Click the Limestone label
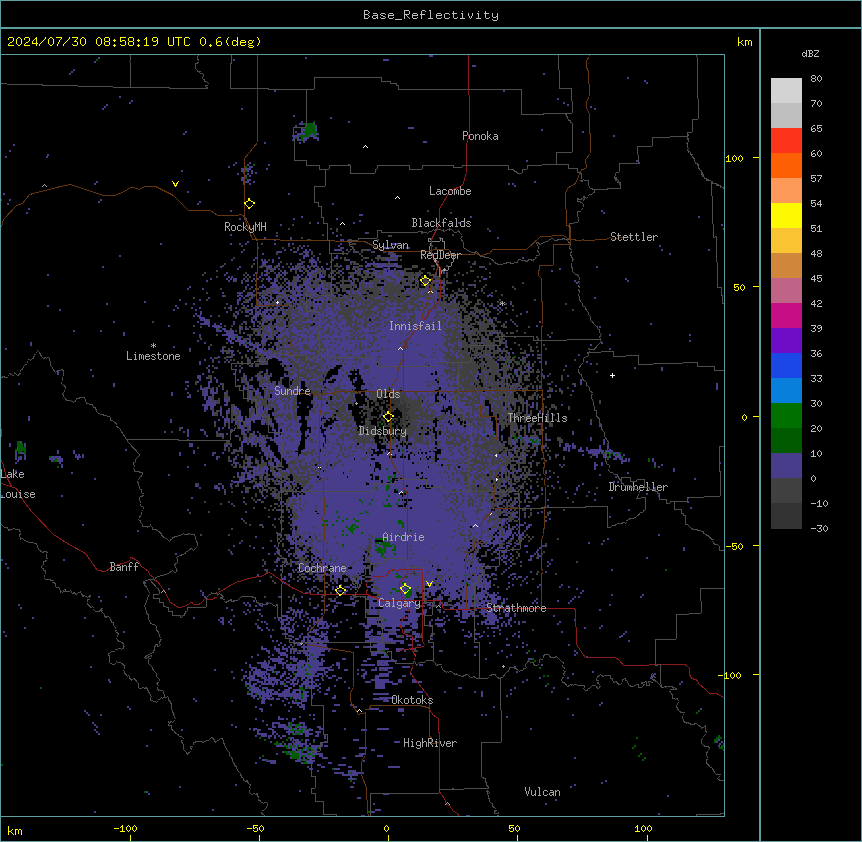 [x=153, y=356]
